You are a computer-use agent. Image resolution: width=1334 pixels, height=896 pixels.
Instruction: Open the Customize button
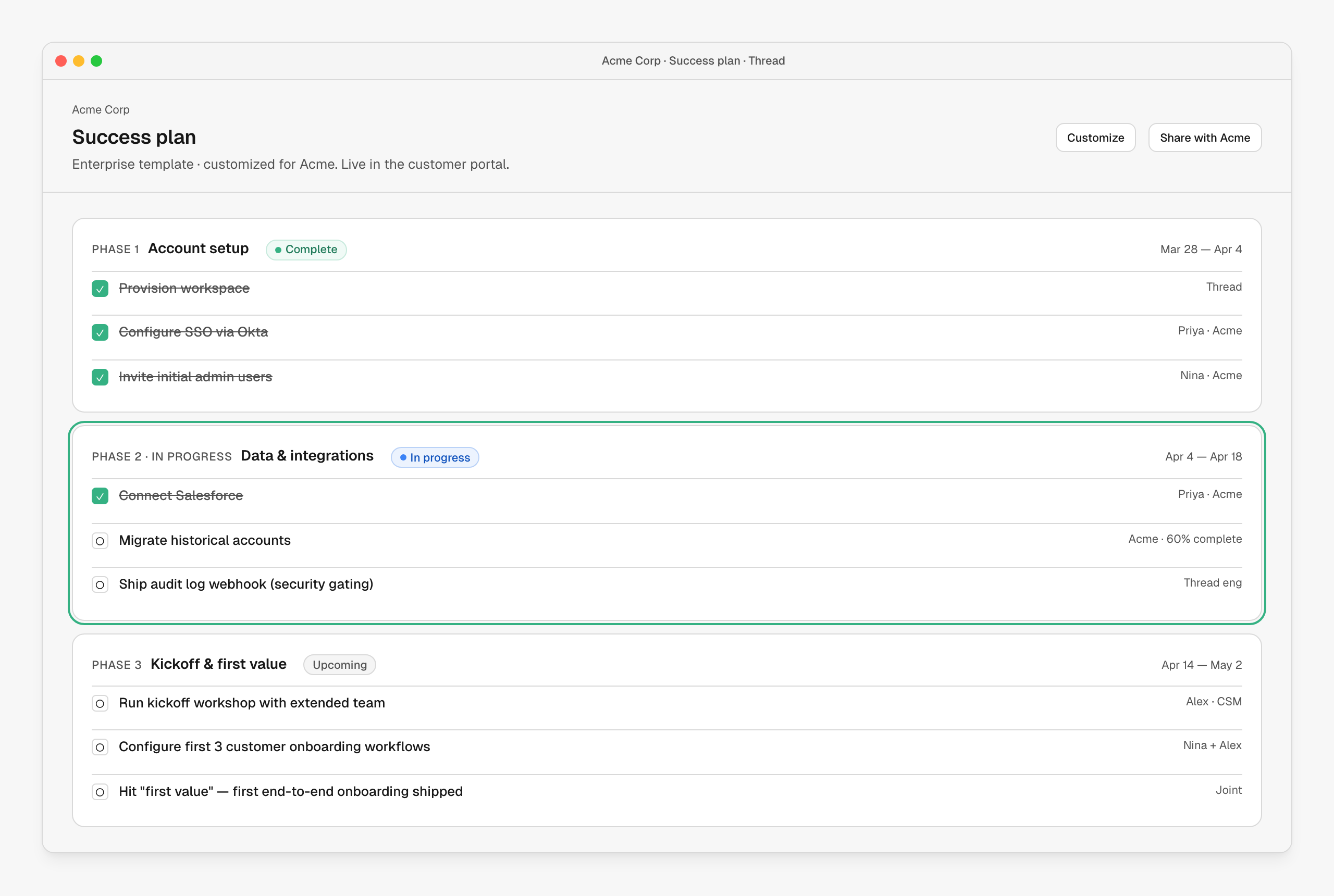[x=1095, y=138]
